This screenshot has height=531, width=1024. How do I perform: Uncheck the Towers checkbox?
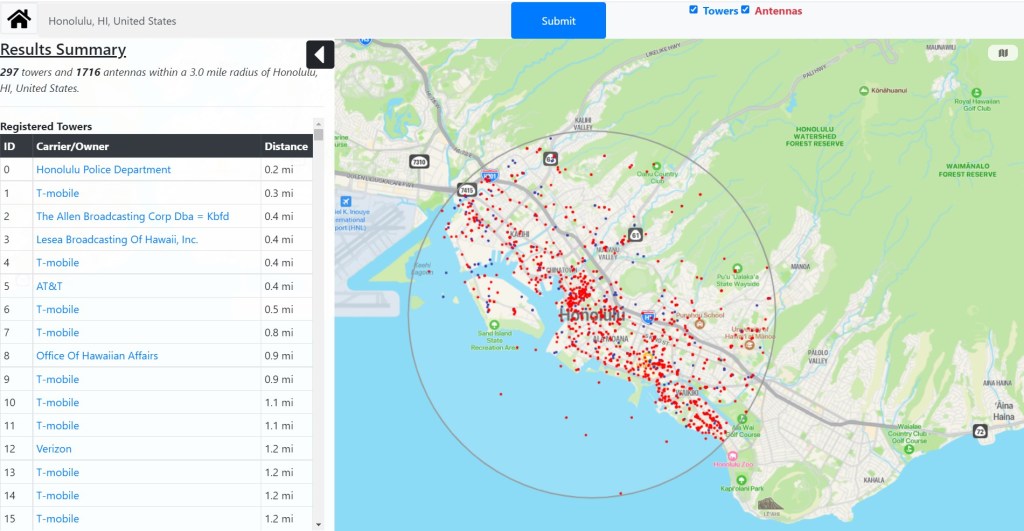pos(694,10)
